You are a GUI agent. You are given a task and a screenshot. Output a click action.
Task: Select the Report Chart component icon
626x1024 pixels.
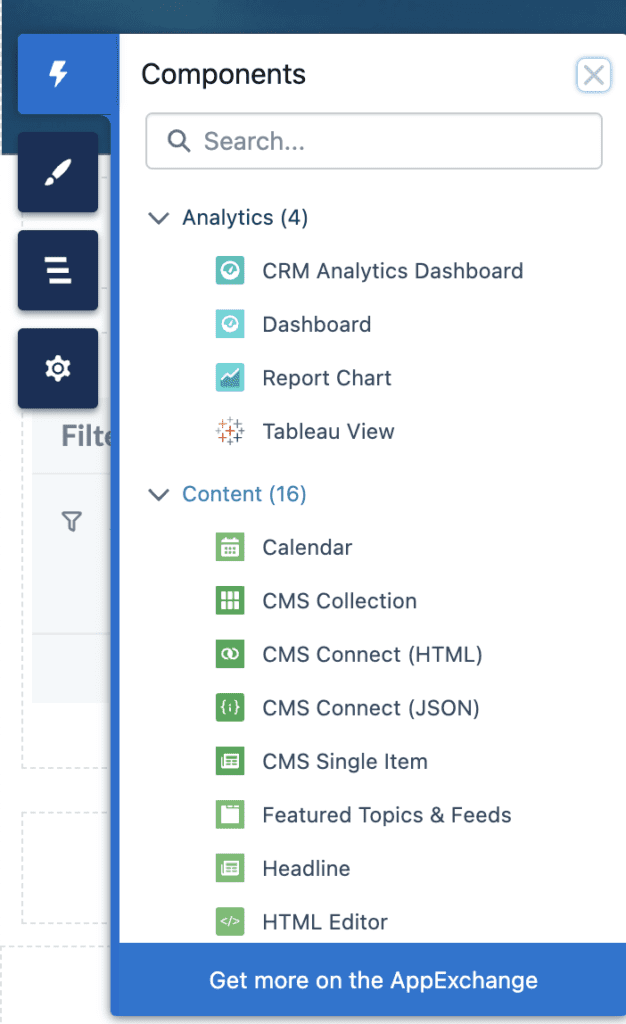pos(228,378)
